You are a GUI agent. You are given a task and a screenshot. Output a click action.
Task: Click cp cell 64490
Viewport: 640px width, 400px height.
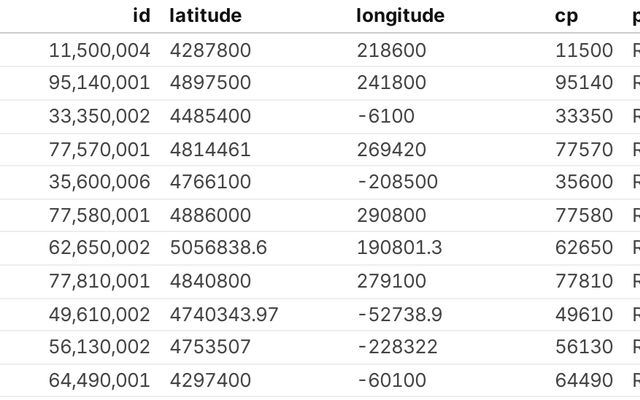583,380
